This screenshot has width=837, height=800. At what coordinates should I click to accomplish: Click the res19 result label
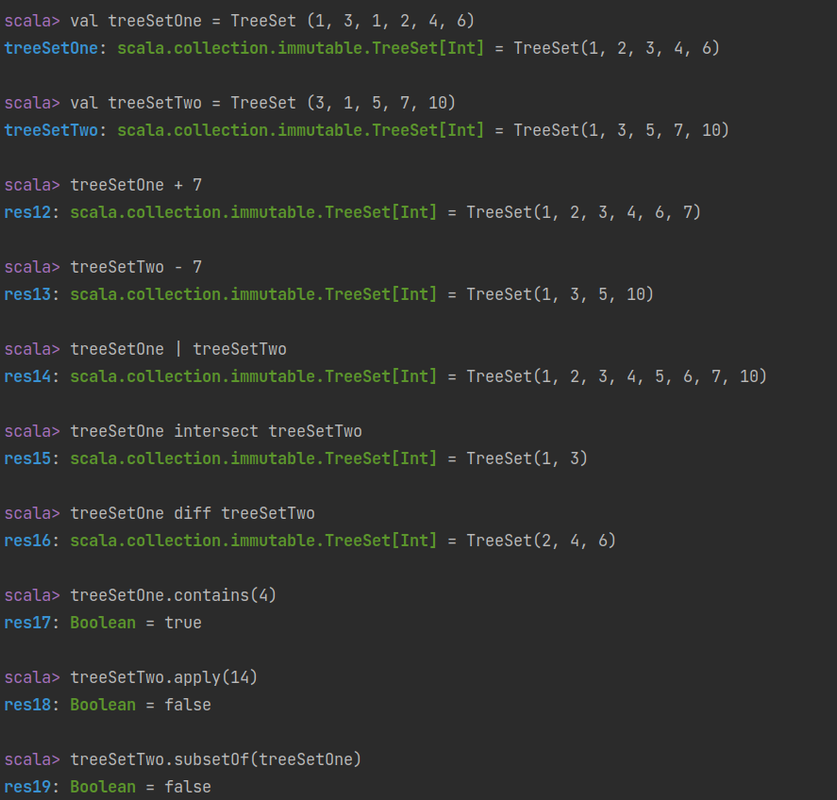click(28, 787)
